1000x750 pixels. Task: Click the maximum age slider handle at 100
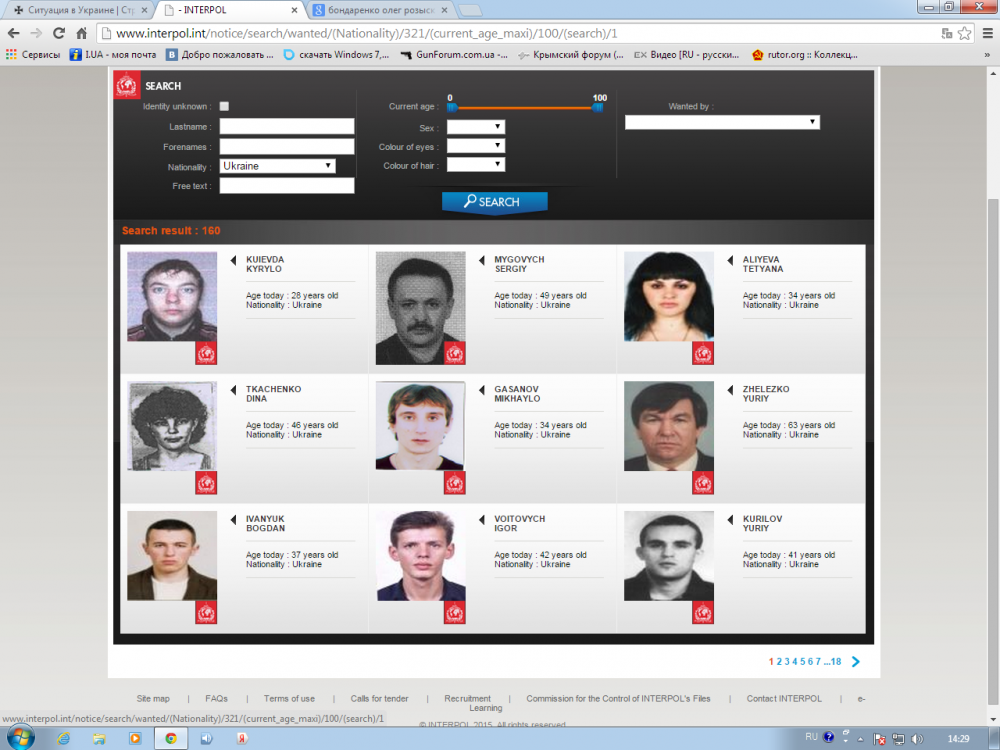tap(598, 107)
